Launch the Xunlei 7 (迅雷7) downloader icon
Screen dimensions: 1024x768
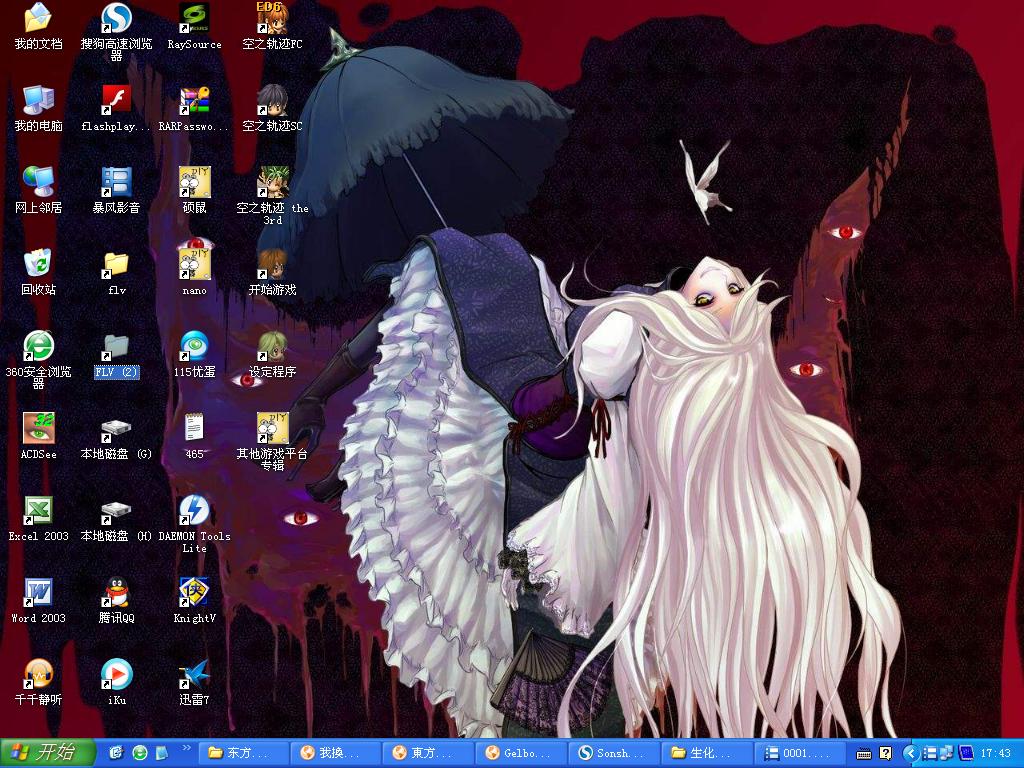[x=194, y=675]
